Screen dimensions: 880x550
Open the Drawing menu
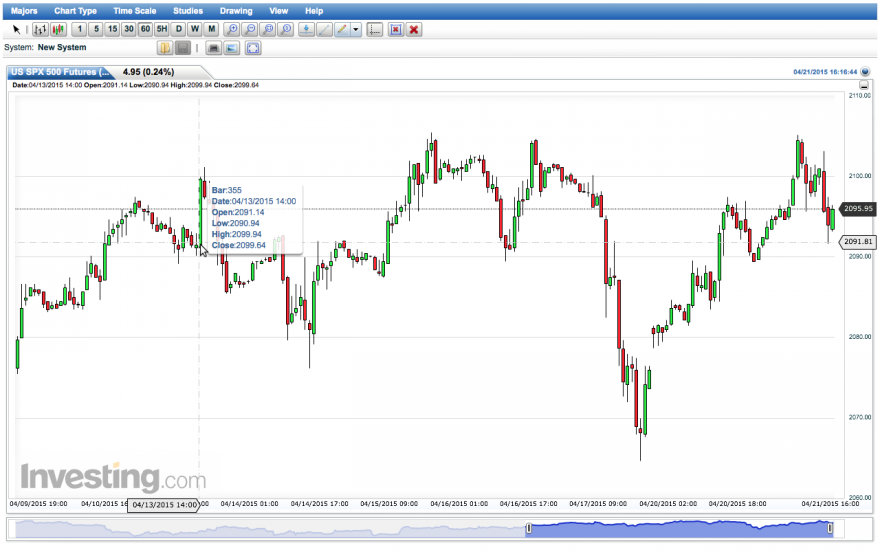coord(236,11)
